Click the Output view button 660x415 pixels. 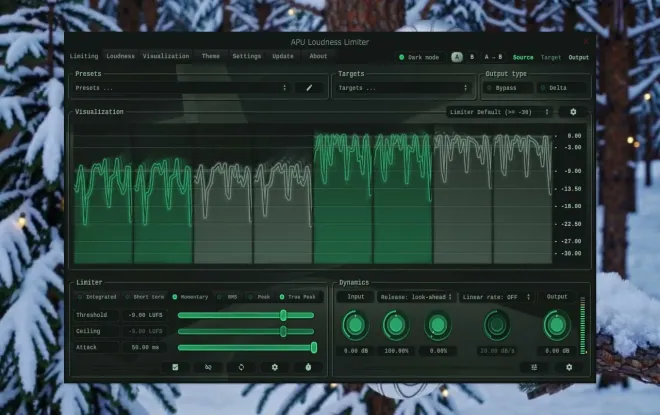pyautogui.click(x=579, y=57)
